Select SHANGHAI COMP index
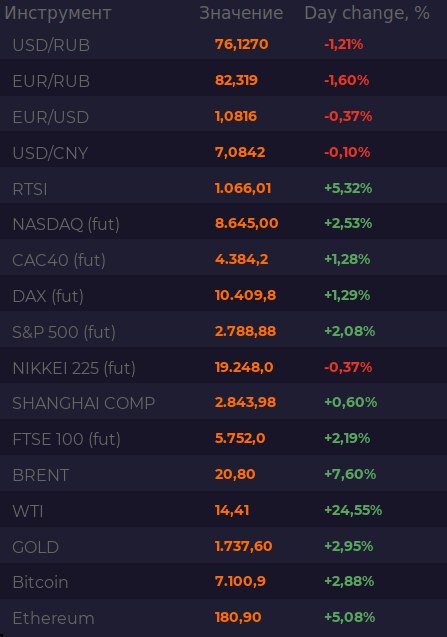Image resolution: width=447 pixels, height=637 pixels. [x=224, y=403]
